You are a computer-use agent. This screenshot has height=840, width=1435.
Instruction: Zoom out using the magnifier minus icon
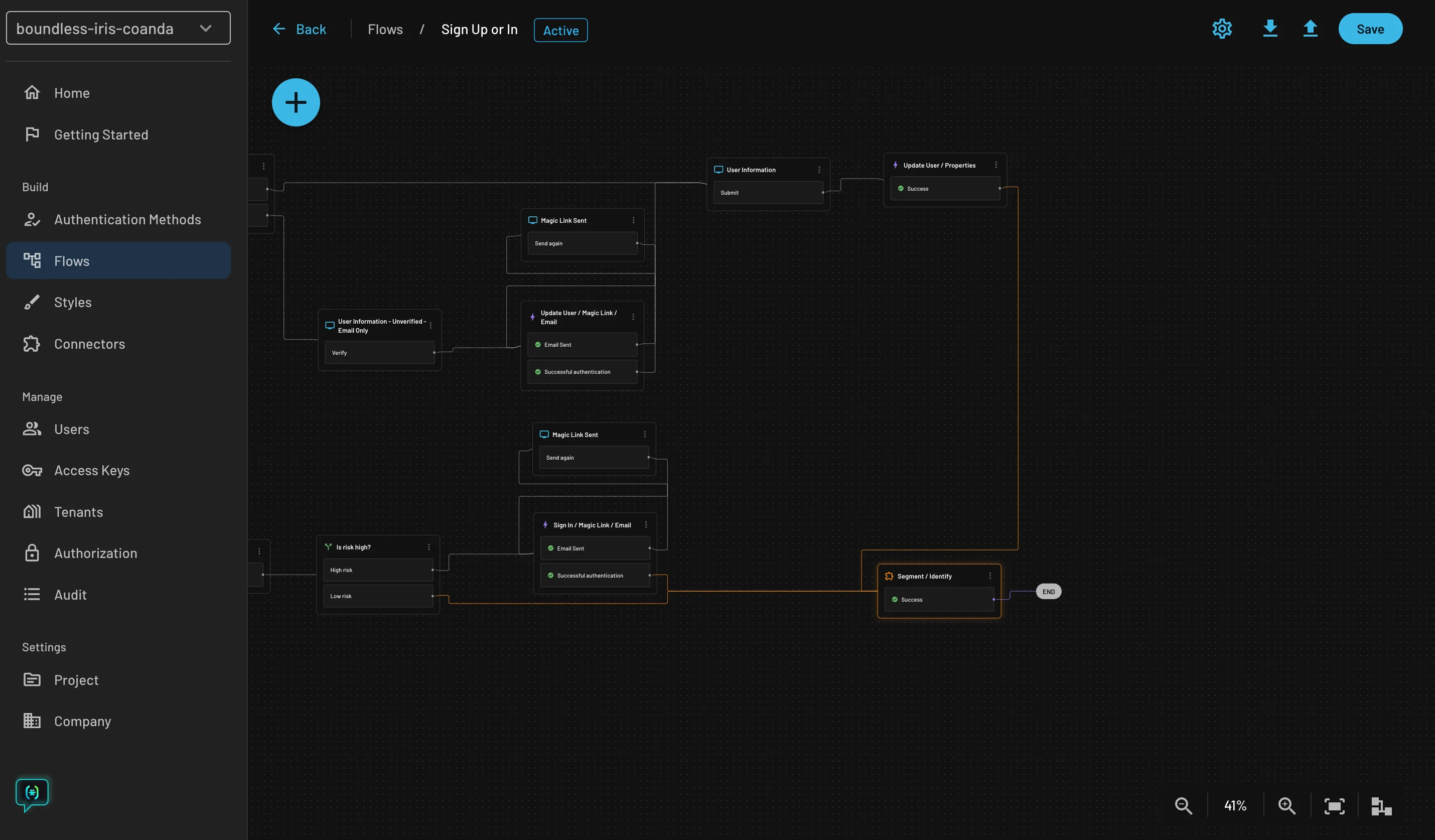(x=1183, y=805)
